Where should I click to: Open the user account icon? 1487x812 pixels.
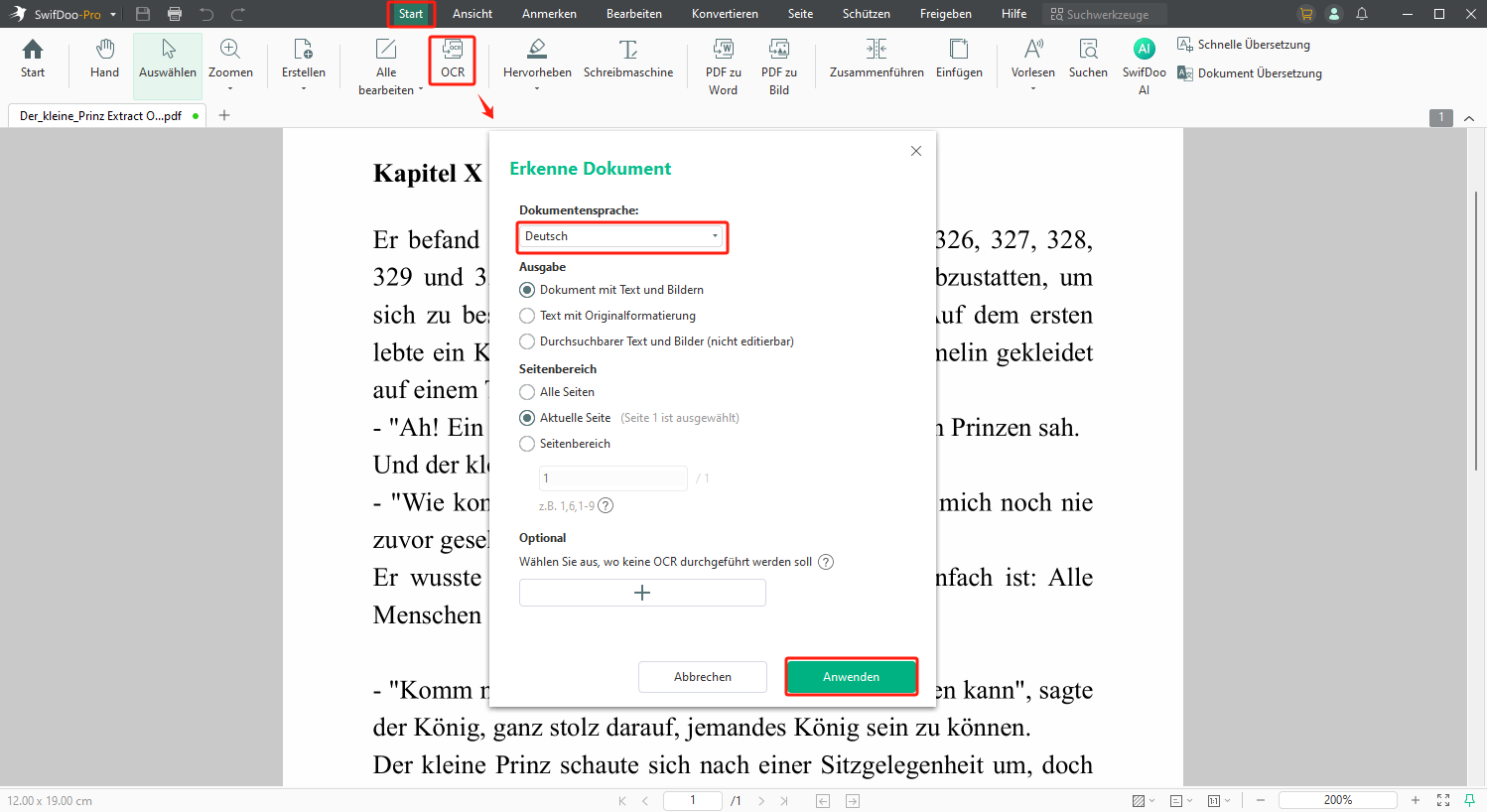1334,14
